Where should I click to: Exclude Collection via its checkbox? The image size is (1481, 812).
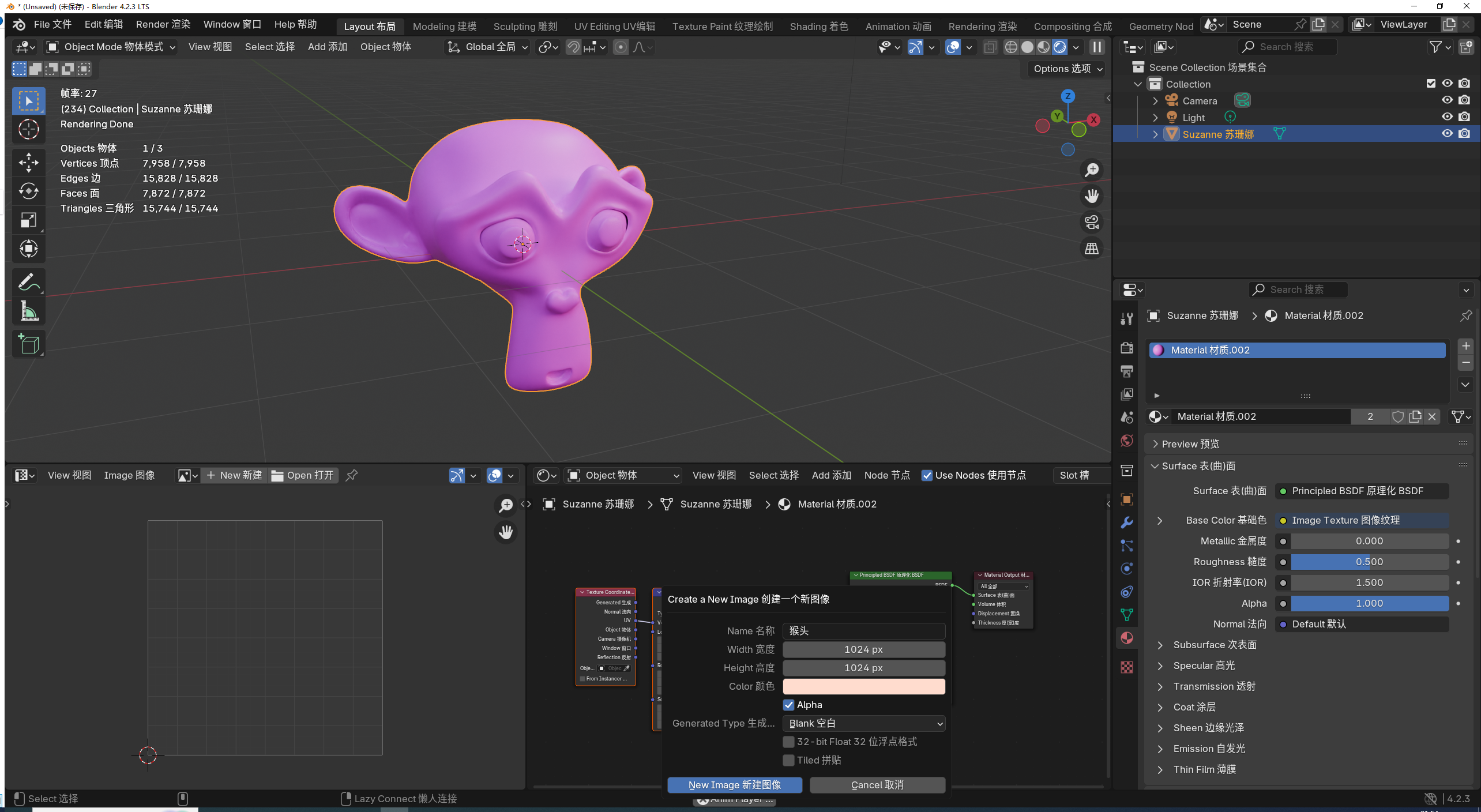[x=1431, y=84]
